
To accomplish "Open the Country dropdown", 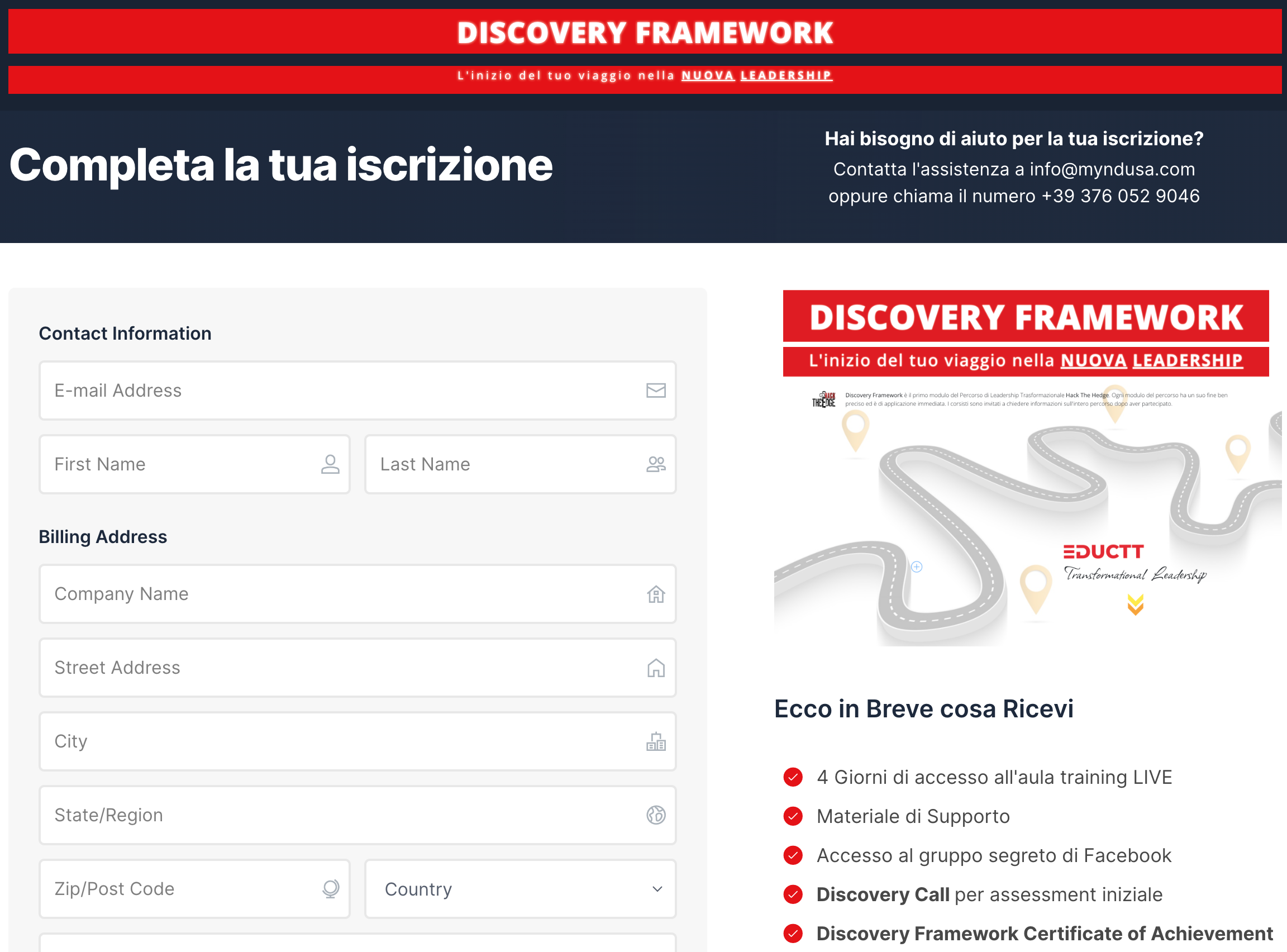I will coord(520,889).
